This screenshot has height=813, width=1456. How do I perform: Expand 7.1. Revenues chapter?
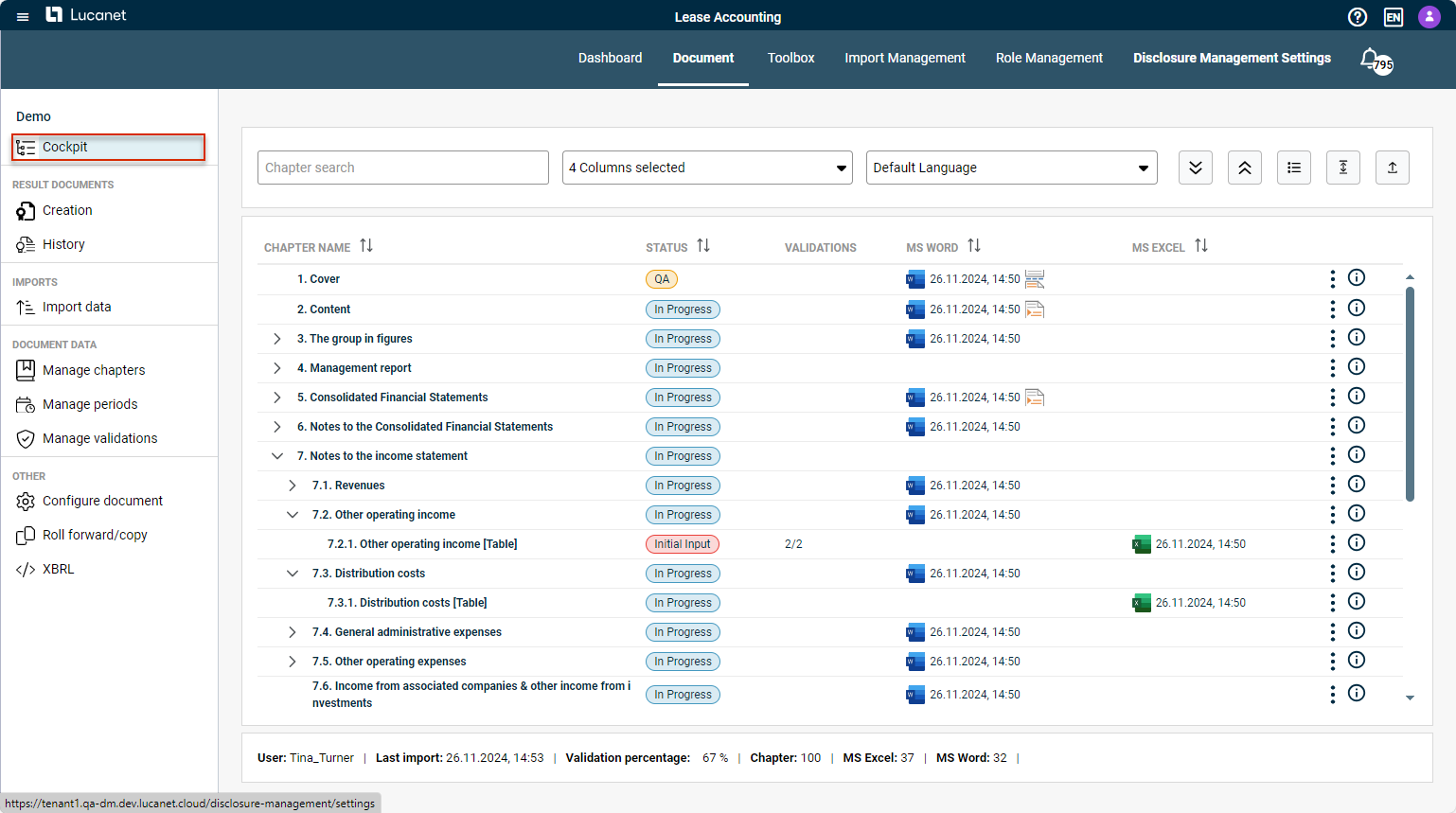tap(293, 486)
